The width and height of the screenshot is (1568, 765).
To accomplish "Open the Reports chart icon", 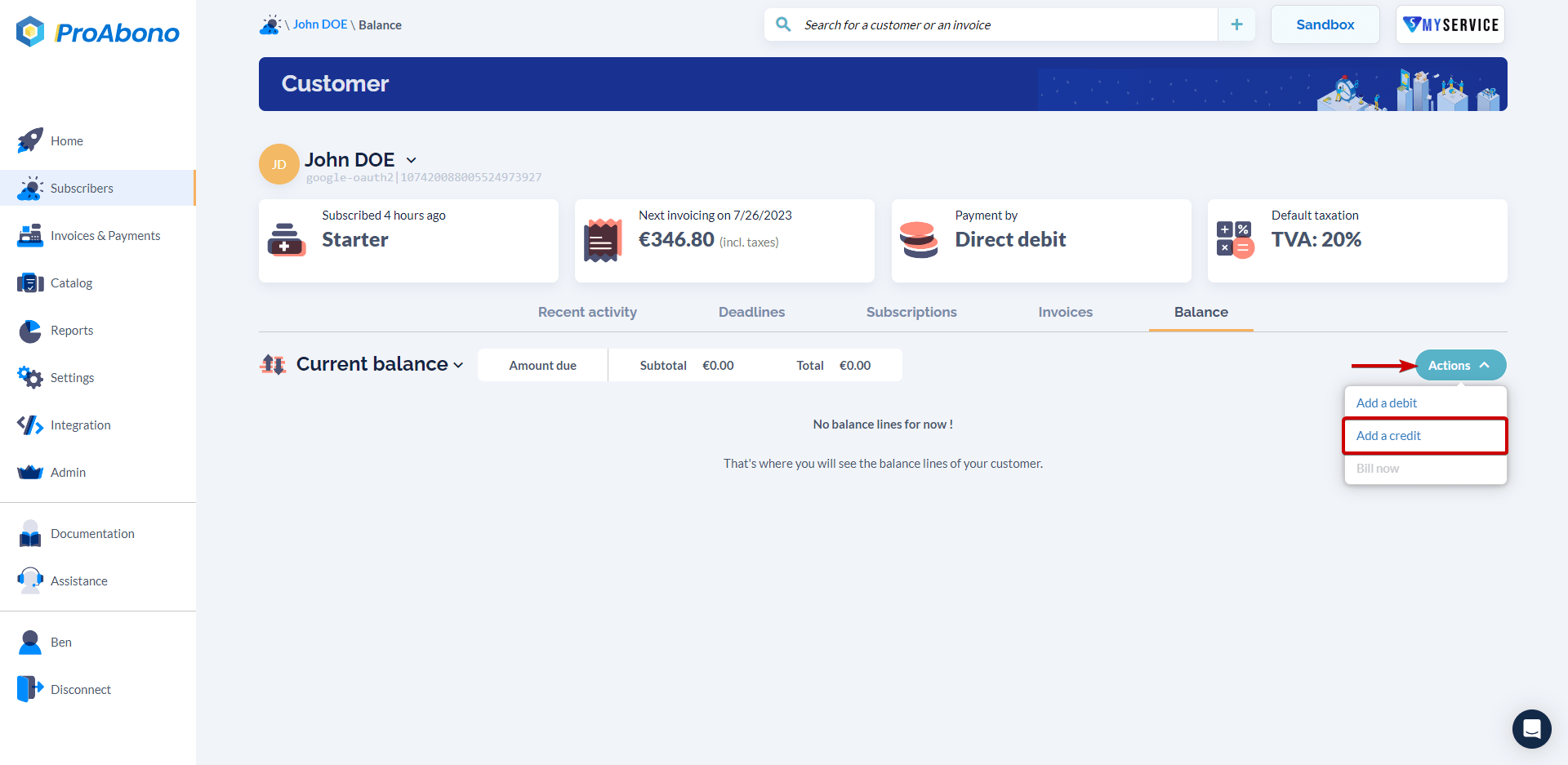I will [30, 331].
